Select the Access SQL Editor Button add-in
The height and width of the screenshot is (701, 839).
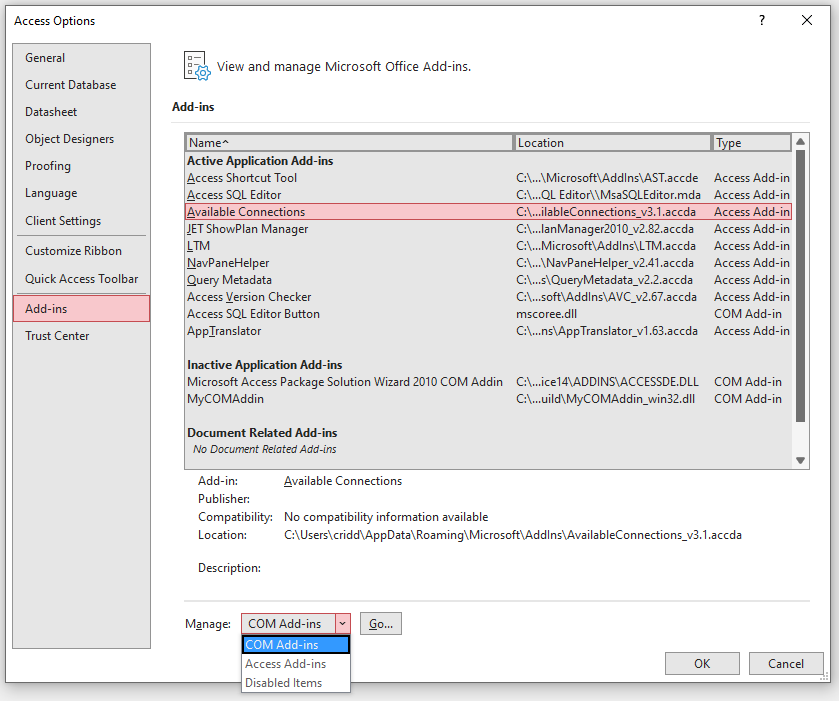[x=488, y=314]
